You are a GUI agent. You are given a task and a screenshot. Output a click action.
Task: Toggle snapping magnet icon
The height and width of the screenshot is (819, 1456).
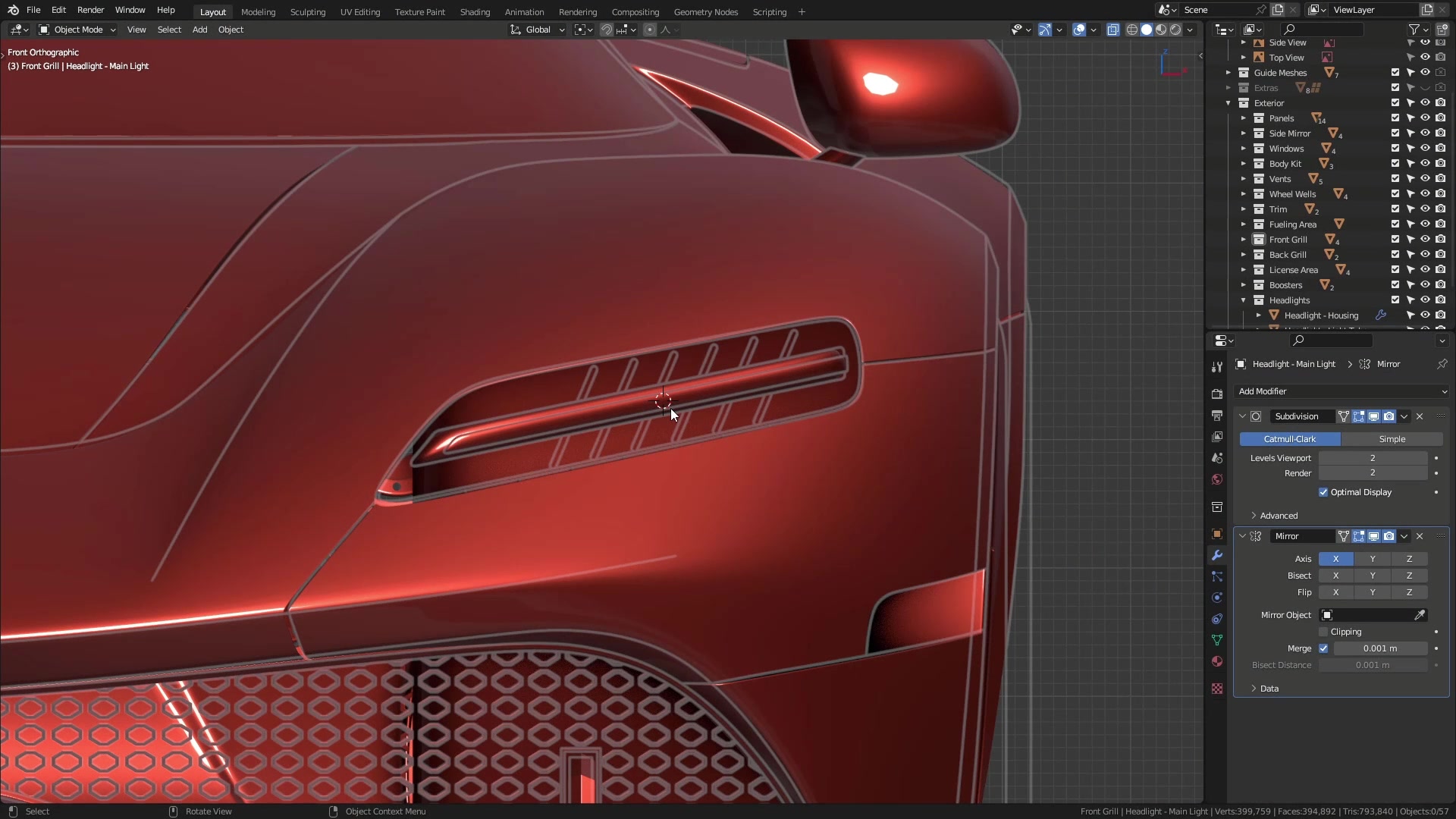tap(606, 30)
